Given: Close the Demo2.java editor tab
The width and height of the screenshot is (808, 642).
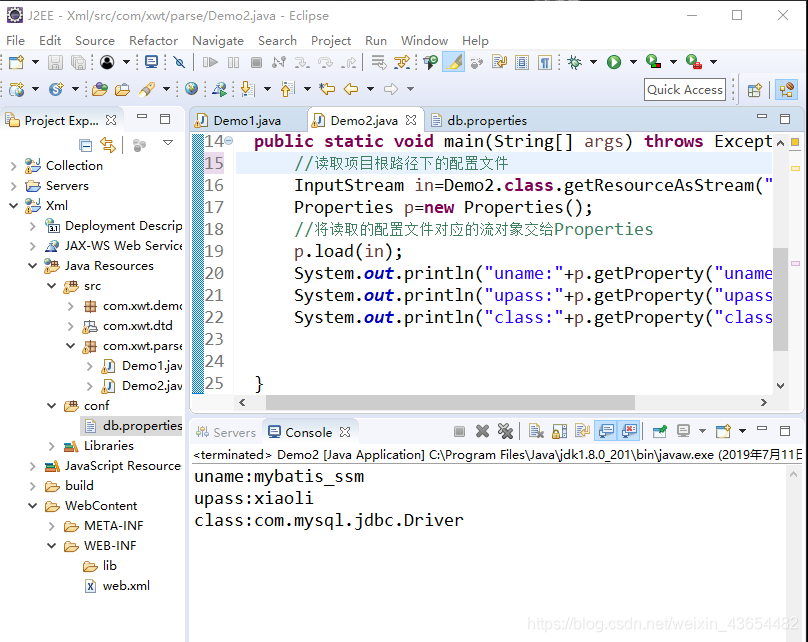Looking at the screenshot, I should [411, 120].
